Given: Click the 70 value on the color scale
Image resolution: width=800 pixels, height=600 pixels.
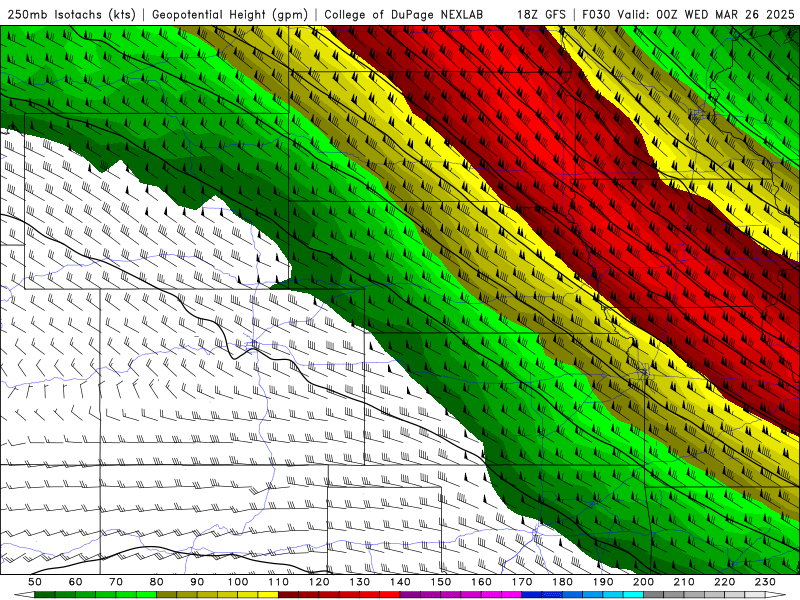Looking at the screenshot, I should [116, 582].
